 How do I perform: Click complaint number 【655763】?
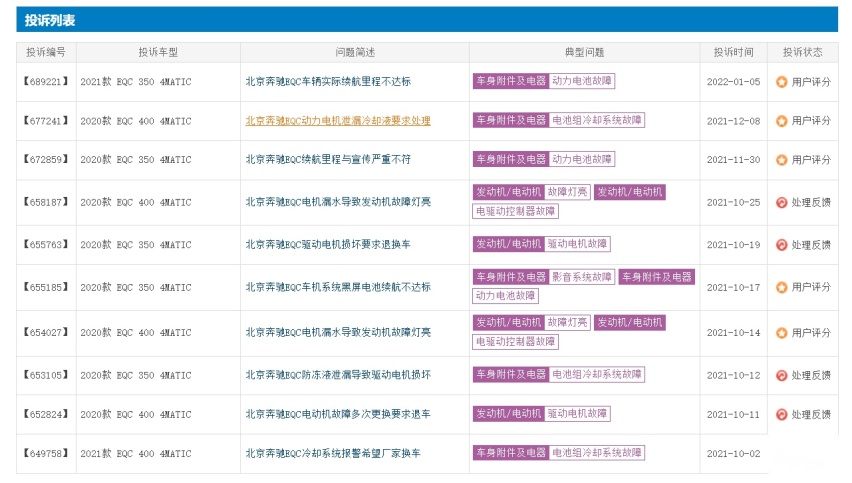[x=46, y=244]
